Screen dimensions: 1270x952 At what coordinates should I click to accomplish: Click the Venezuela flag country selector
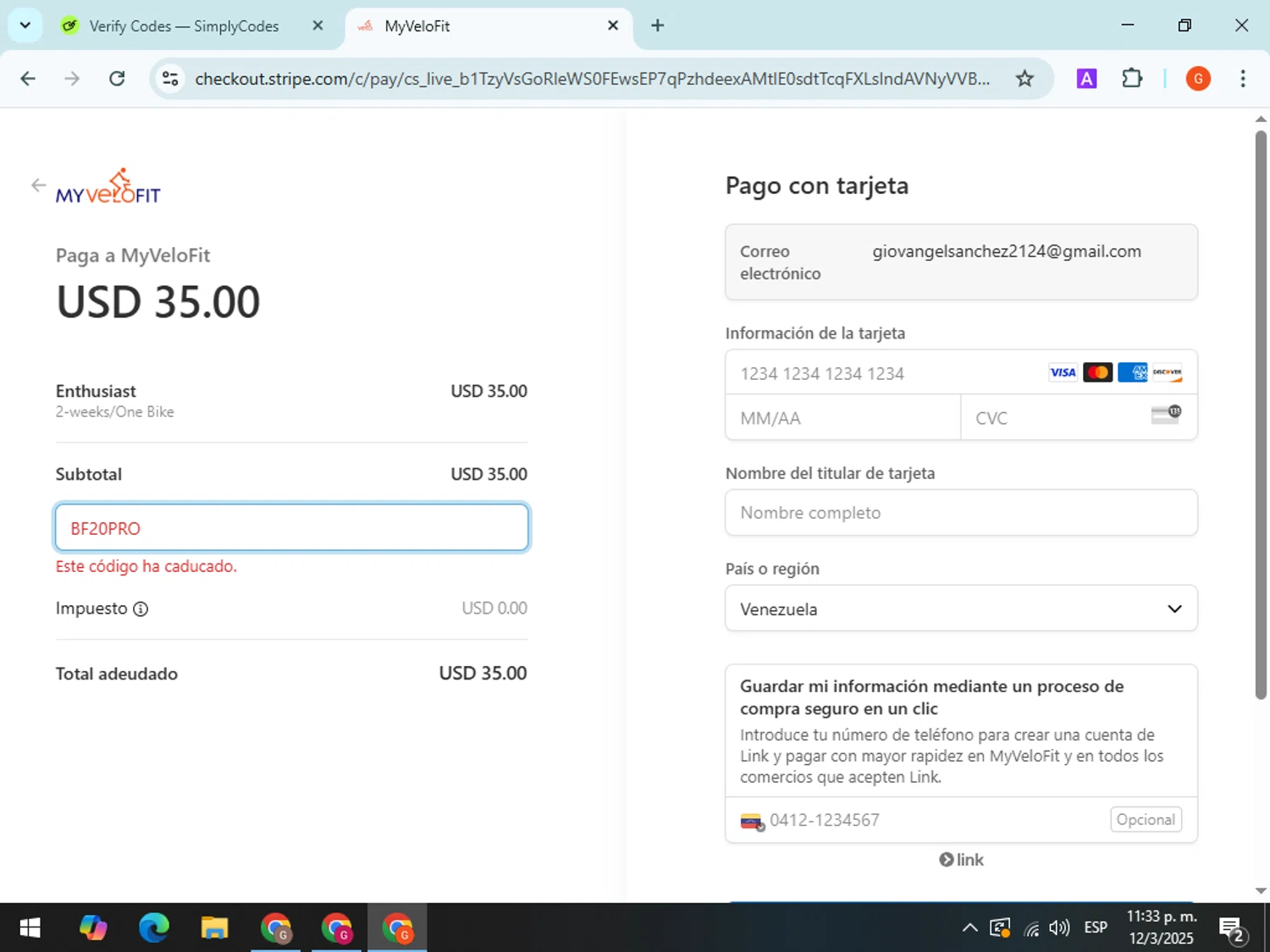[752, 821]
